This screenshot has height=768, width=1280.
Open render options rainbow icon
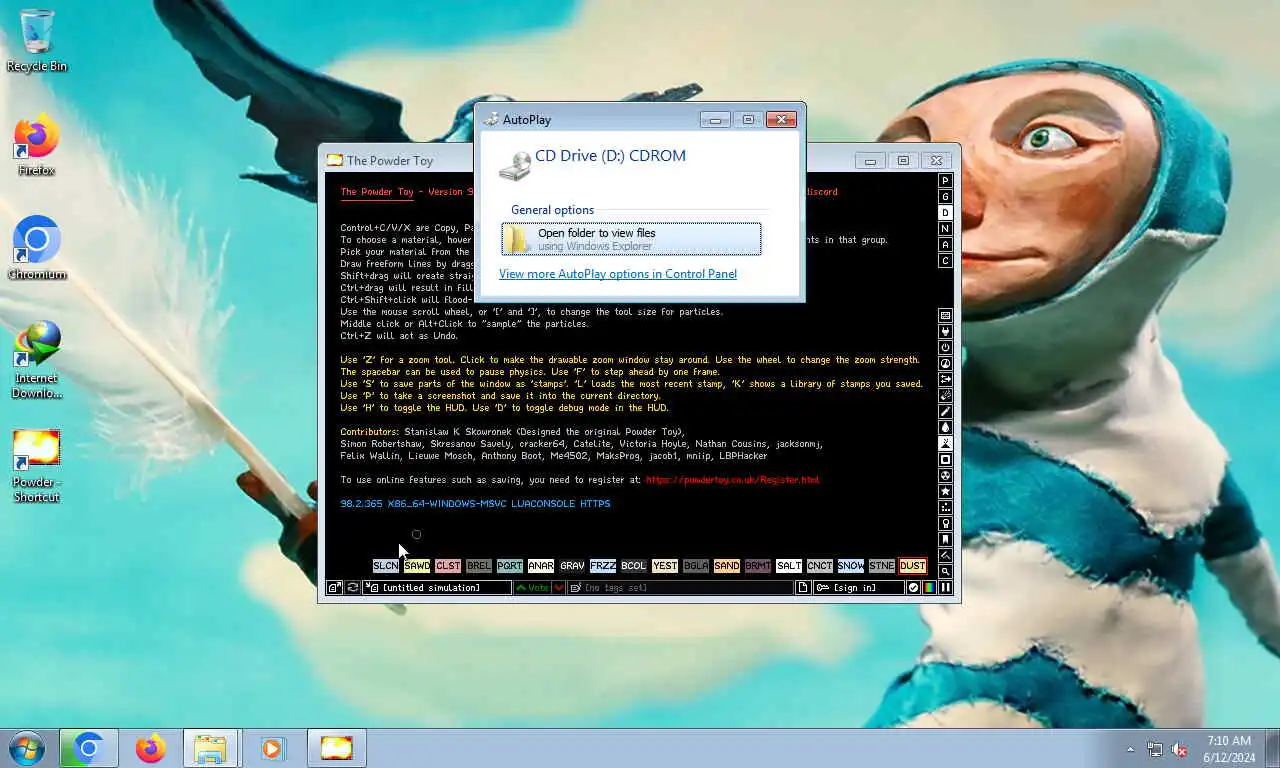point(929,588)
